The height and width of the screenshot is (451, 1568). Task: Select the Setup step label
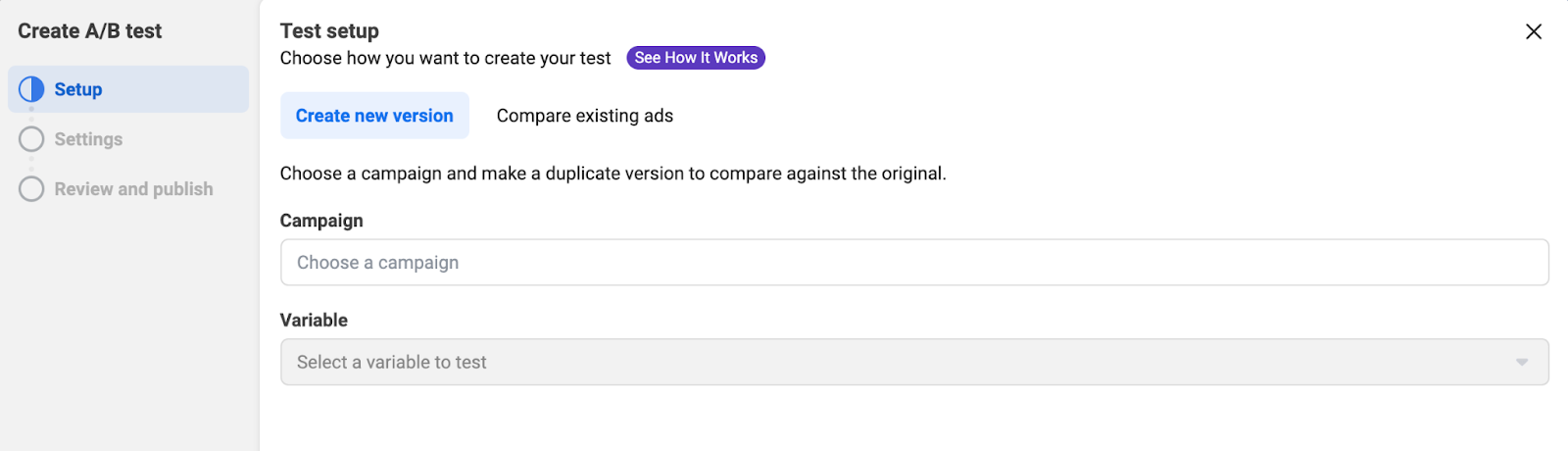coord(78,89)
